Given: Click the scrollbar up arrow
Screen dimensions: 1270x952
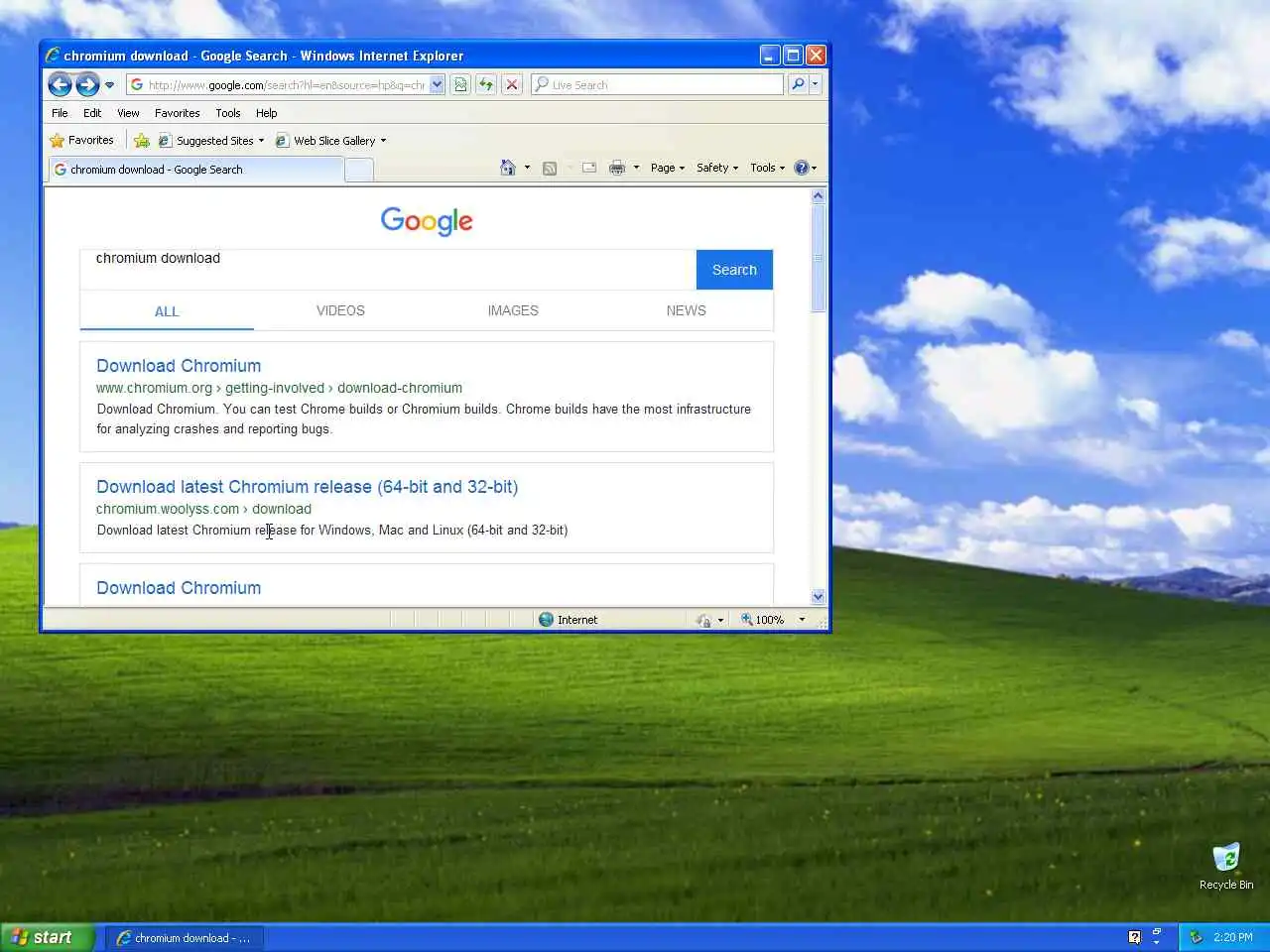Looking at the screenshot, I should coord(819,196).
